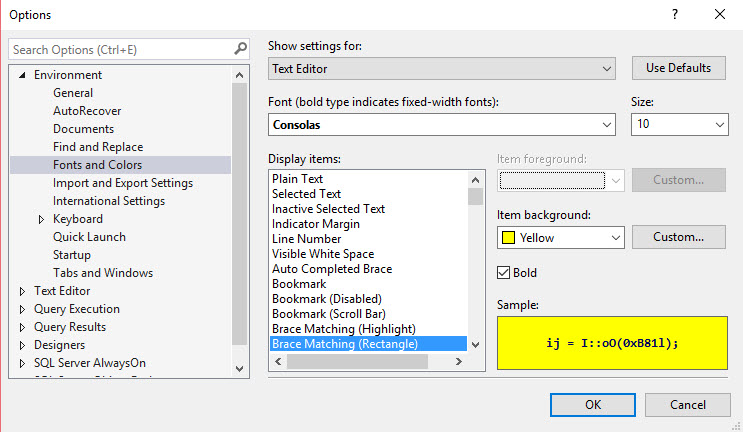Open the Item background Yellow dropdown
Viewport: 743px width, 432px height.
click(x=560, y=238)
